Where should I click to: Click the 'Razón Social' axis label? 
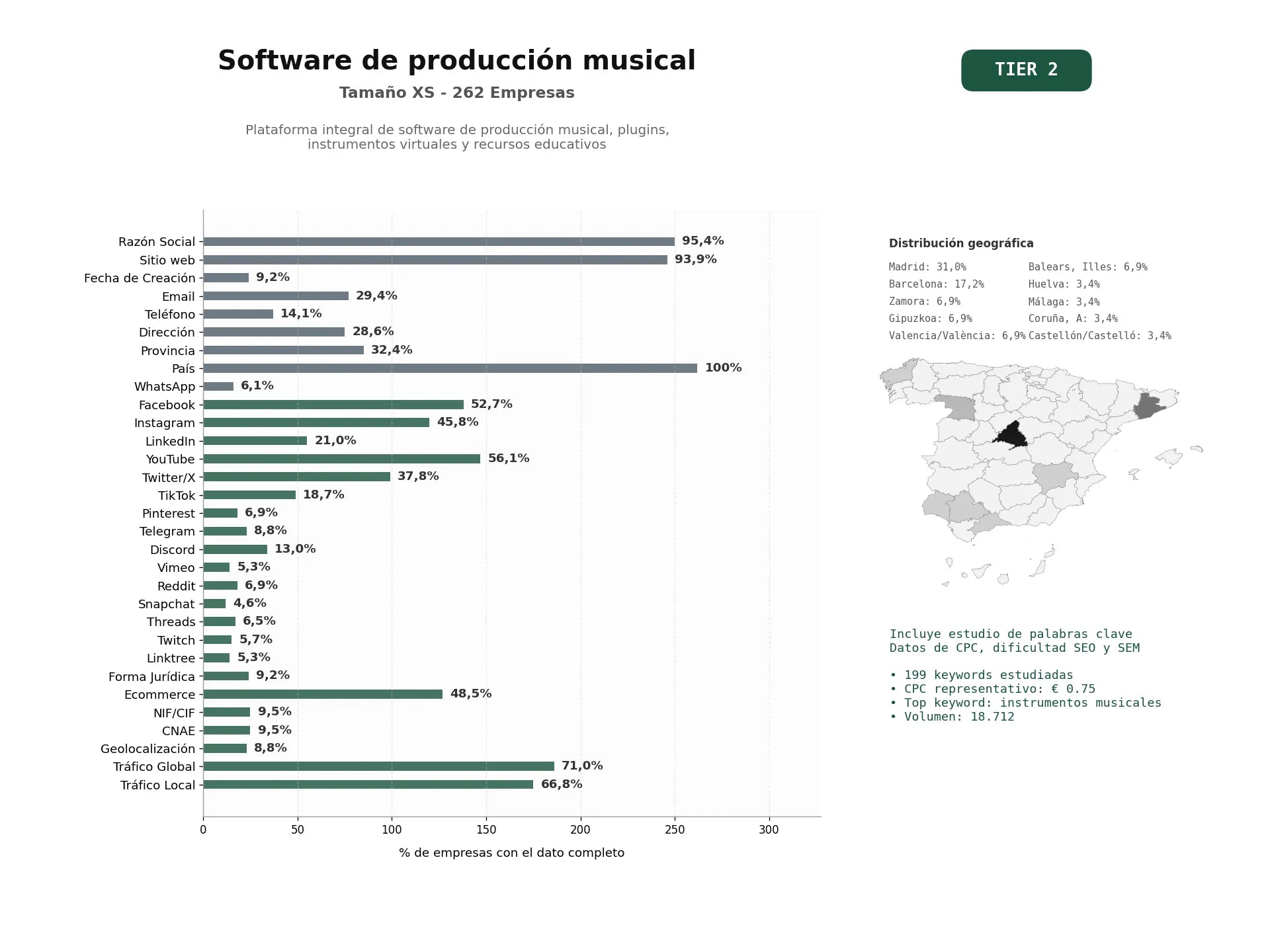click(157, 242)
